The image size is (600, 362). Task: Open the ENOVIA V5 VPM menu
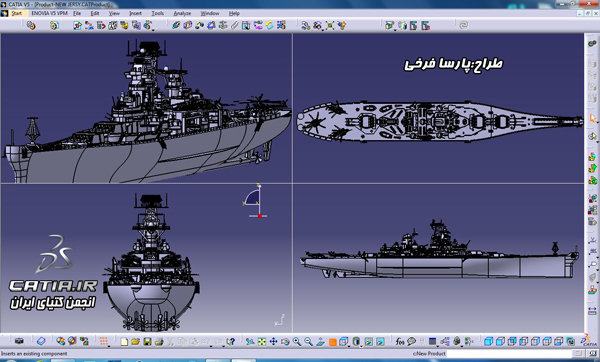pos(49,13)
